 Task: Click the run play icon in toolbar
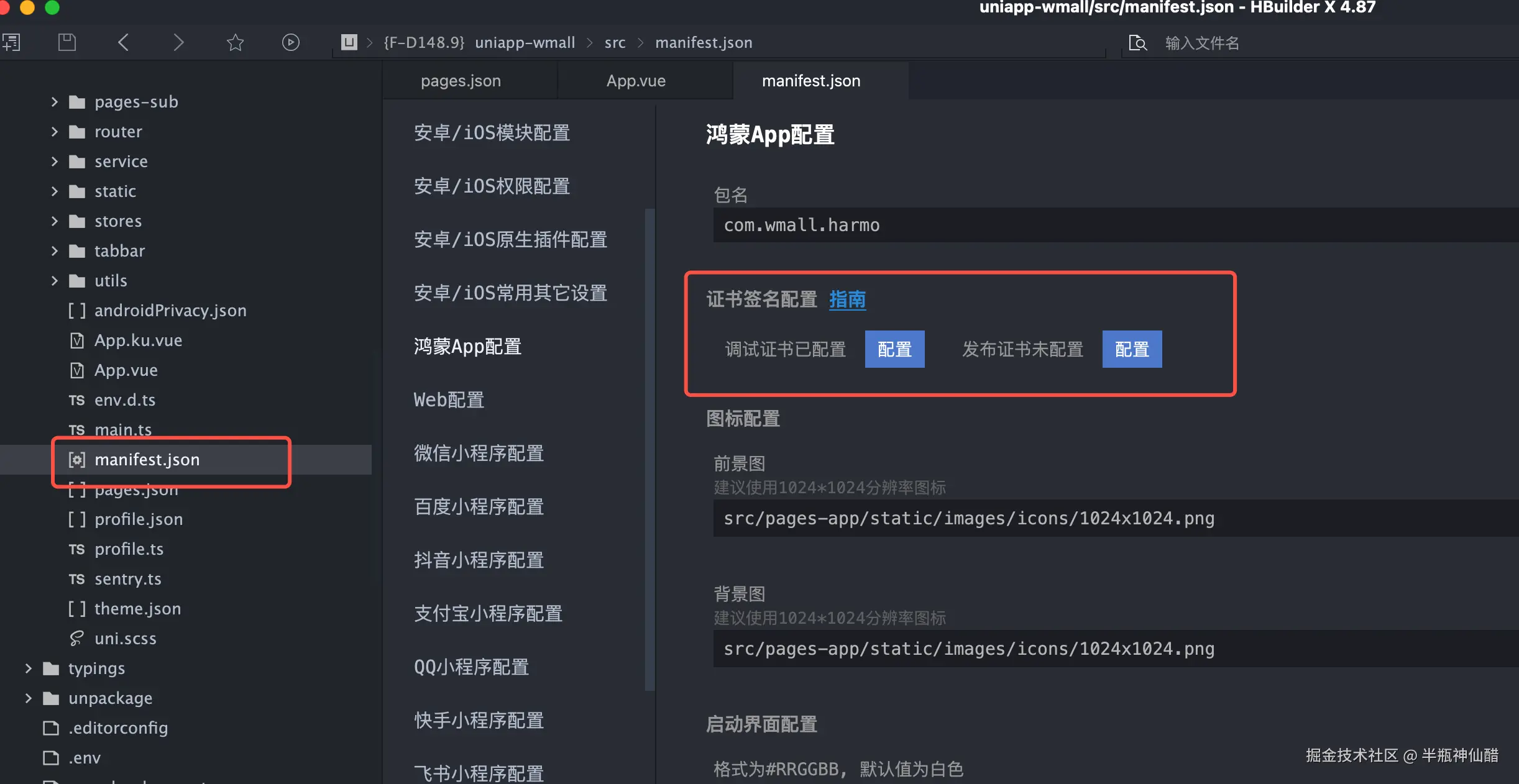[x=290, y=42]
